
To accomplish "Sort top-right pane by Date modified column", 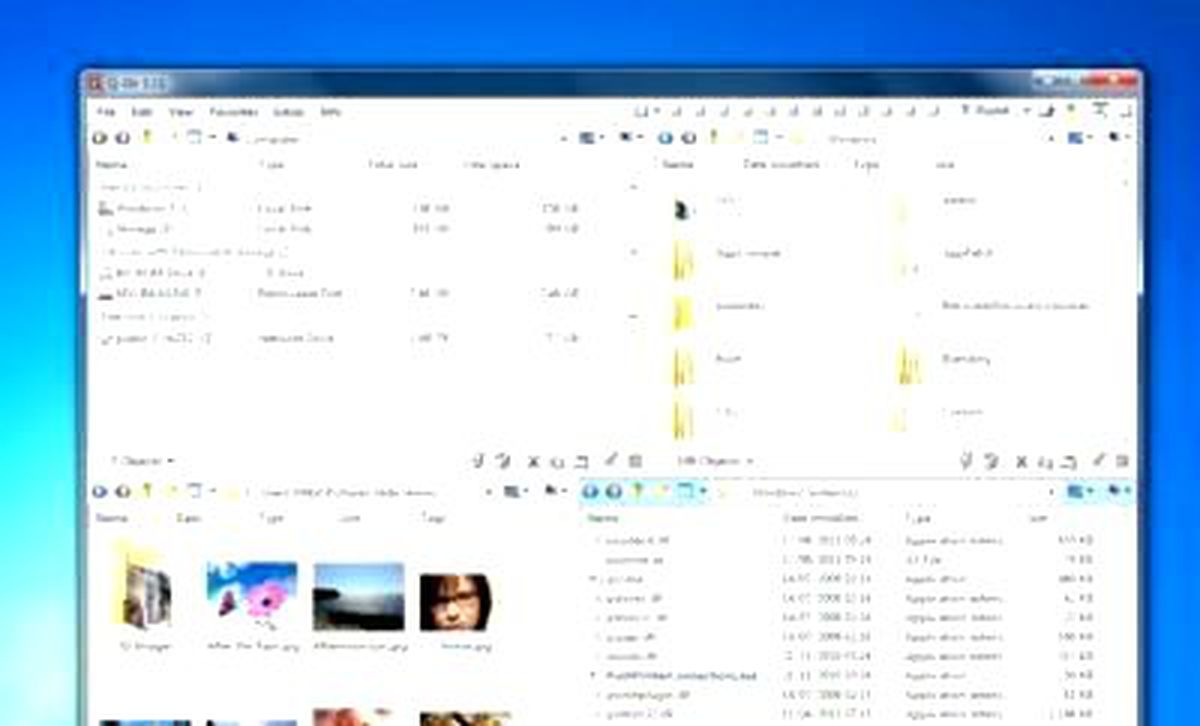I will click(782, 164).
